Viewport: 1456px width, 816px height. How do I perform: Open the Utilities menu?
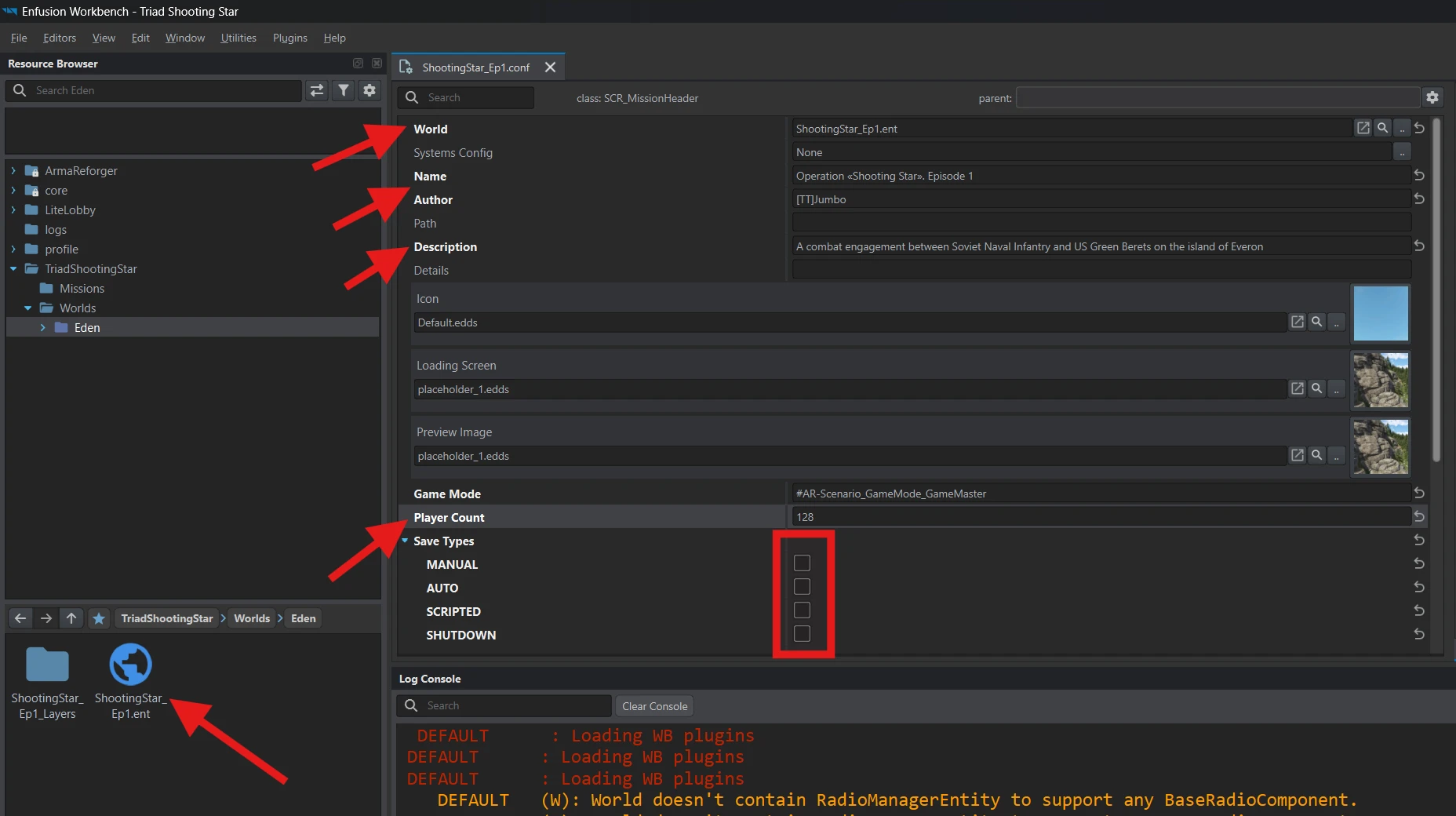238,38
